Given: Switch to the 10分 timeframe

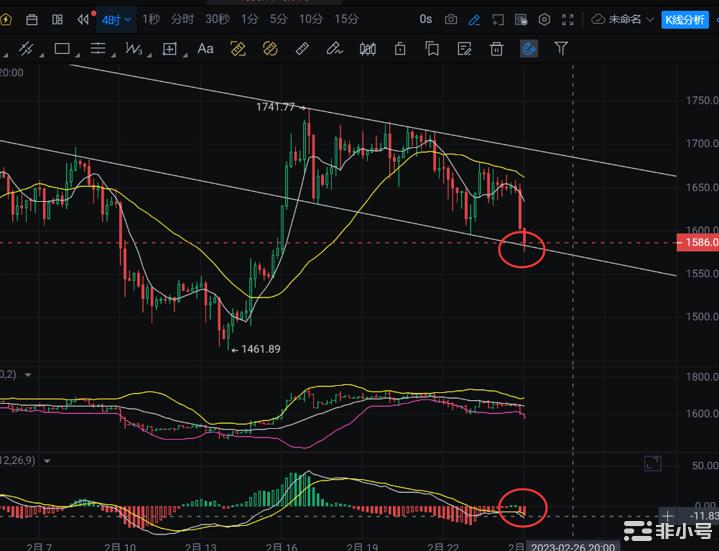Looking at the screenshot, I should point(311,19).
